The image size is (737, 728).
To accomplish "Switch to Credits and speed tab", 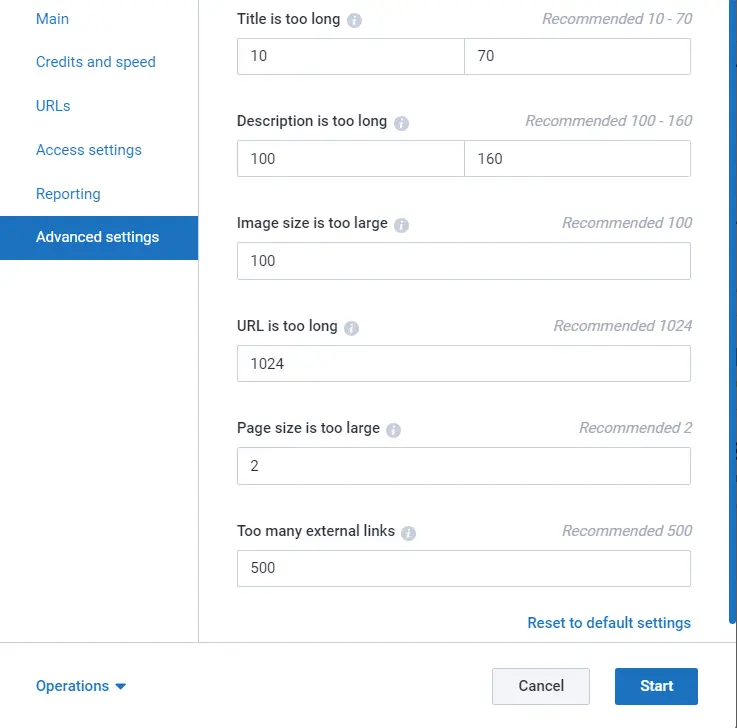I will coord(95,62).
